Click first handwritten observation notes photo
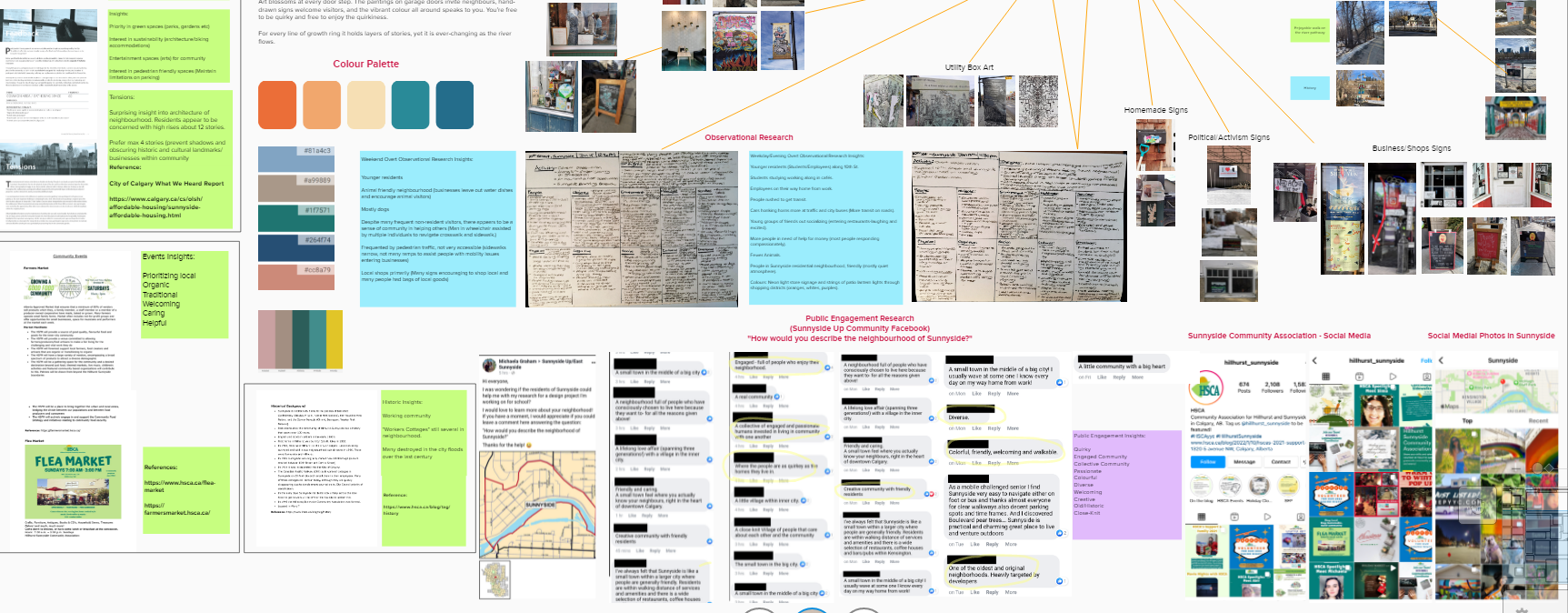1568x613 pixels. (x=633, y=228)
